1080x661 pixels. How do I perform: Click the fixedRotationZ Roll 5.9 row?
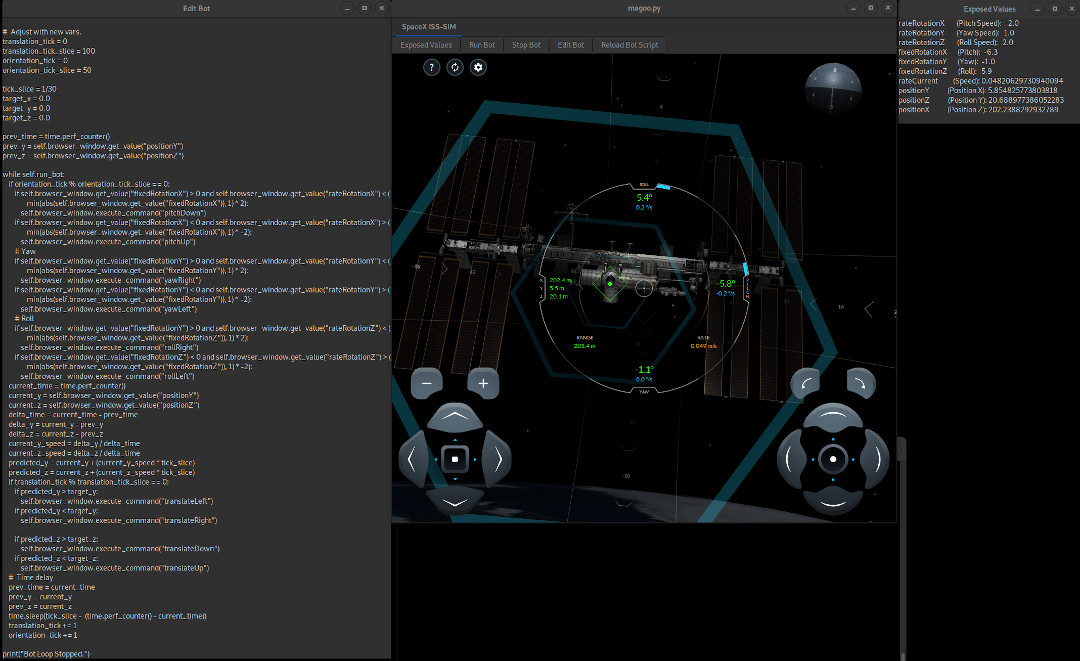click(946, 72)
